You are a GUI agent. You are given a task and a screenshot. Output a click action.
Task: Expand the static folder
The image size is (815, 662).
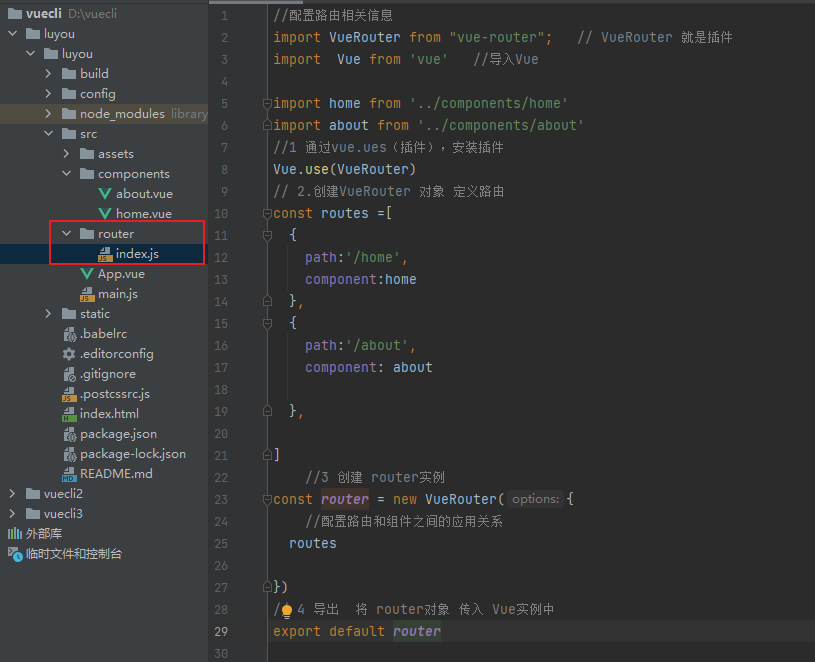click(48, 314)
